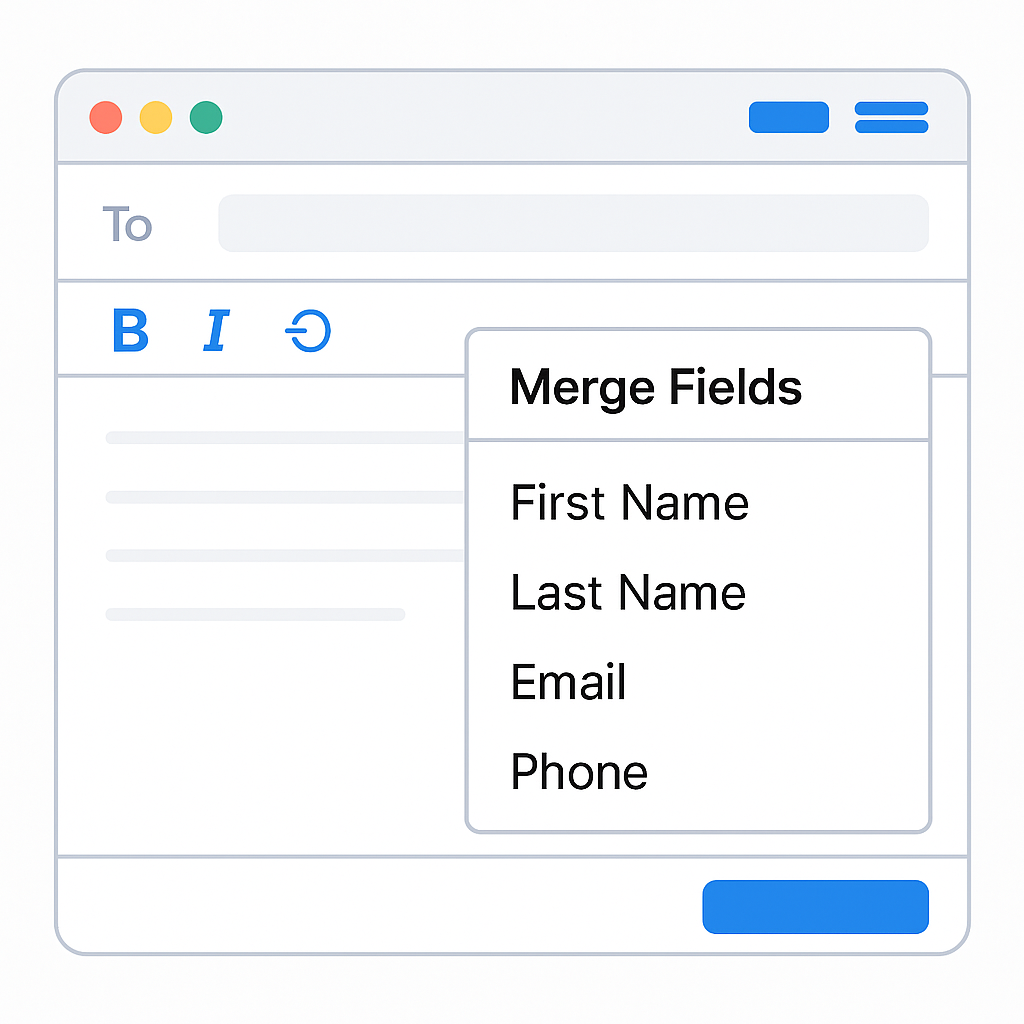Click the red window dot
The height and width of the screenshot is (1024, 1024).
pyautogui.click(x=106, y=118)
